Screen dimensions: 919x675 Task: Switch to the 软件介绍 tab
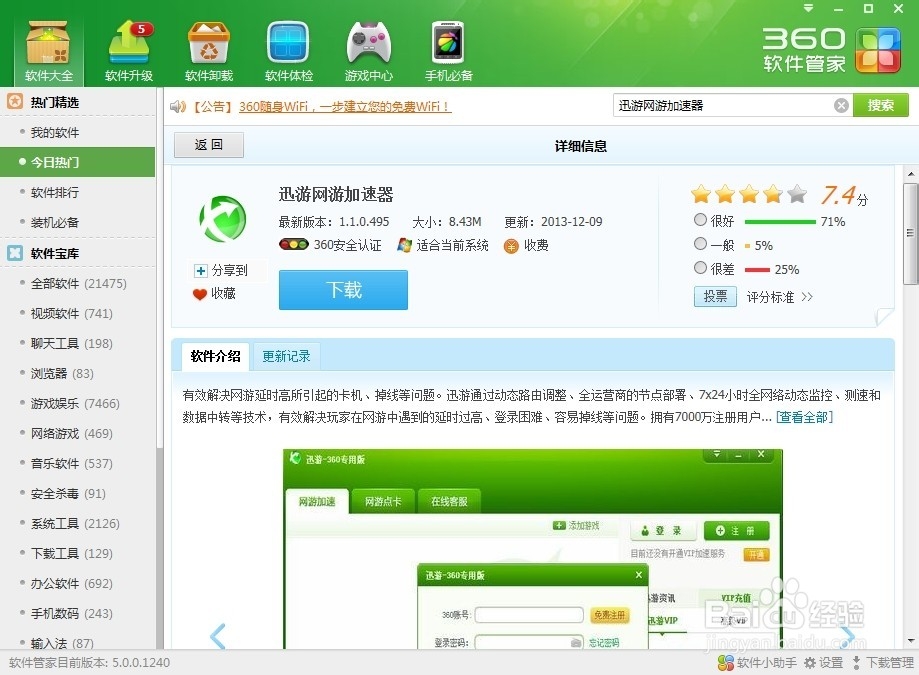tap(215, 356)
